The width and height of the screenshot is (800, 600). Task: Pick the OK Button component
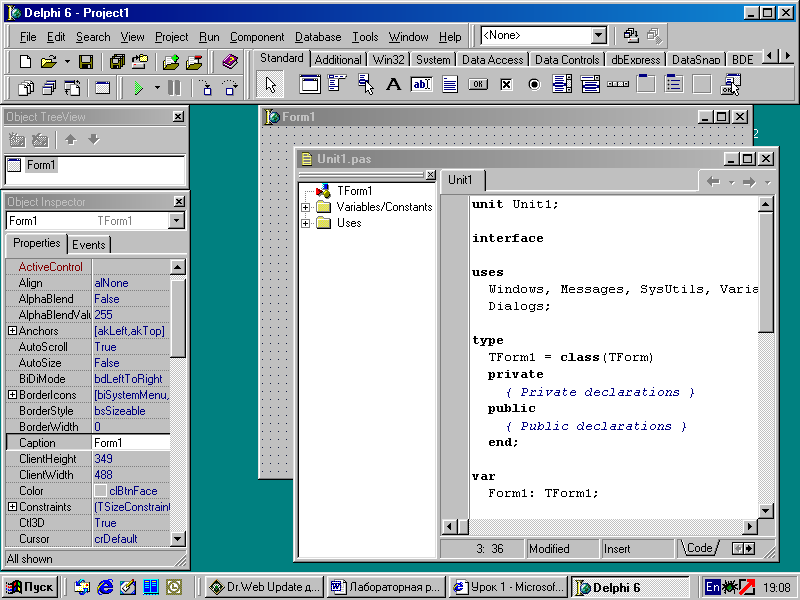[478, 84]
